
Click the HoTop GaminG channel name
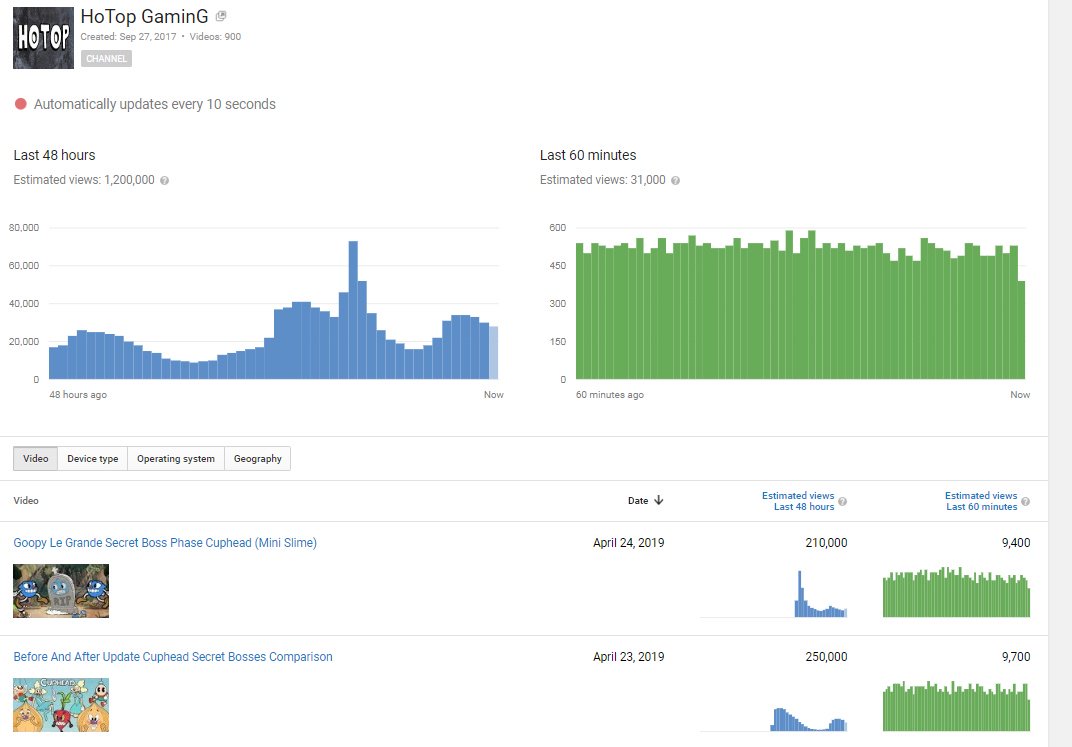click(x=144, y=16)
